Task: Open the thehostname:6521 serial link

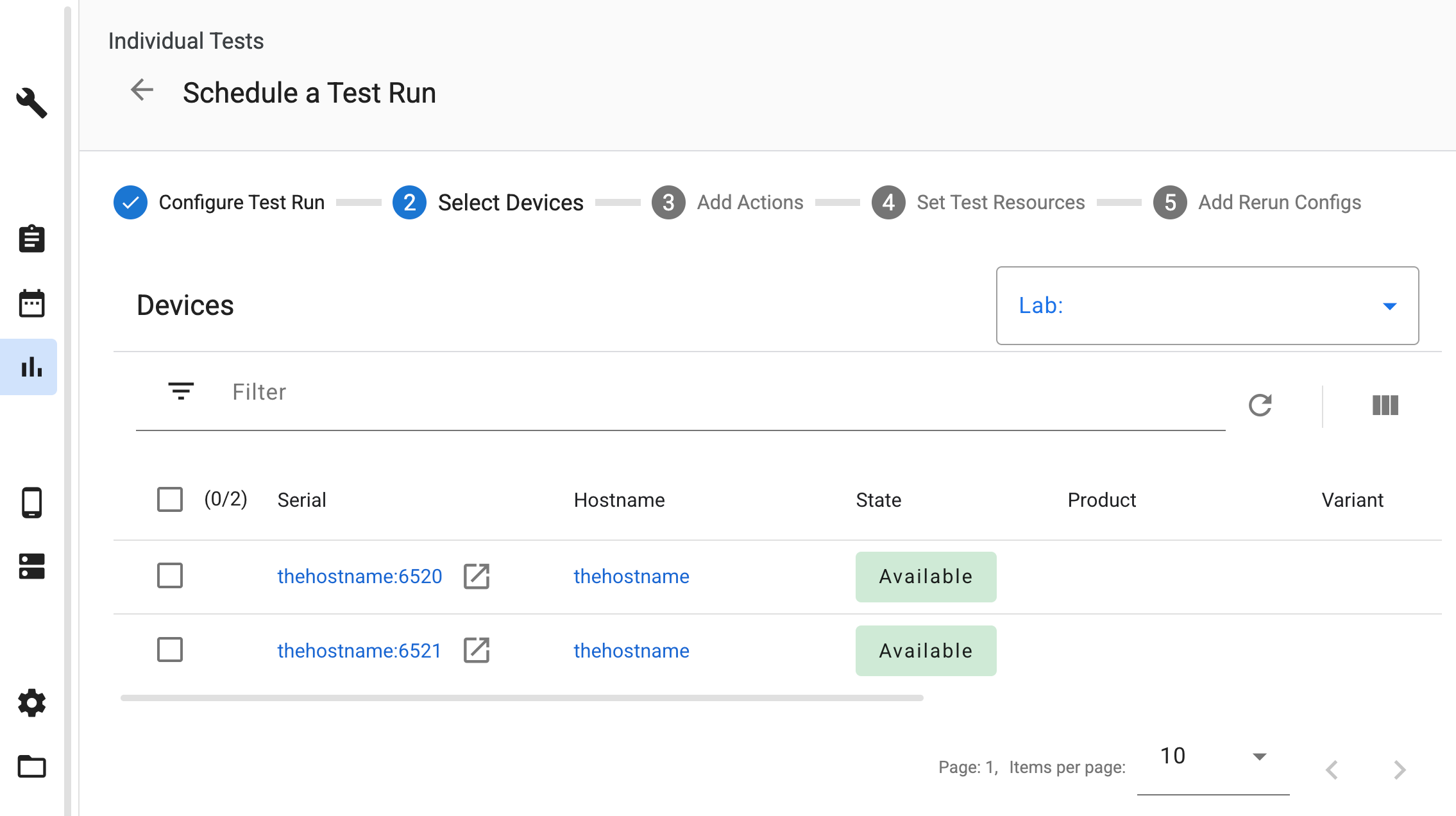Action: click(359, 650)
